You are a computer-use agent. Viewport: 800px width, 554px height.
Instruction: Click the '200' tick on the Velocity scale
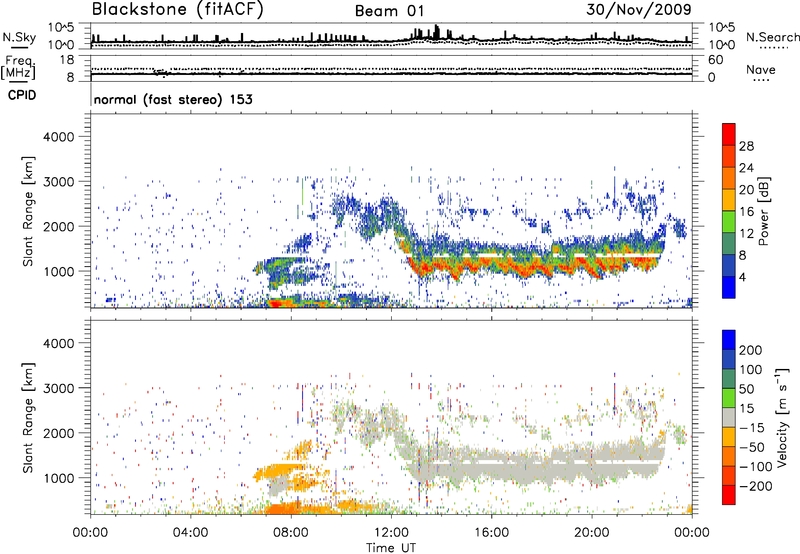click(751, 350)
